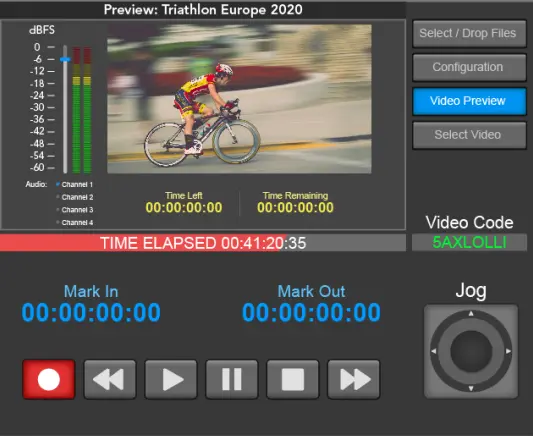Click the Preview: Triathlon Europe 2020 title
The height and width of the screenshot is (436, 533).
pyautogui.click(x=203, y=10)
